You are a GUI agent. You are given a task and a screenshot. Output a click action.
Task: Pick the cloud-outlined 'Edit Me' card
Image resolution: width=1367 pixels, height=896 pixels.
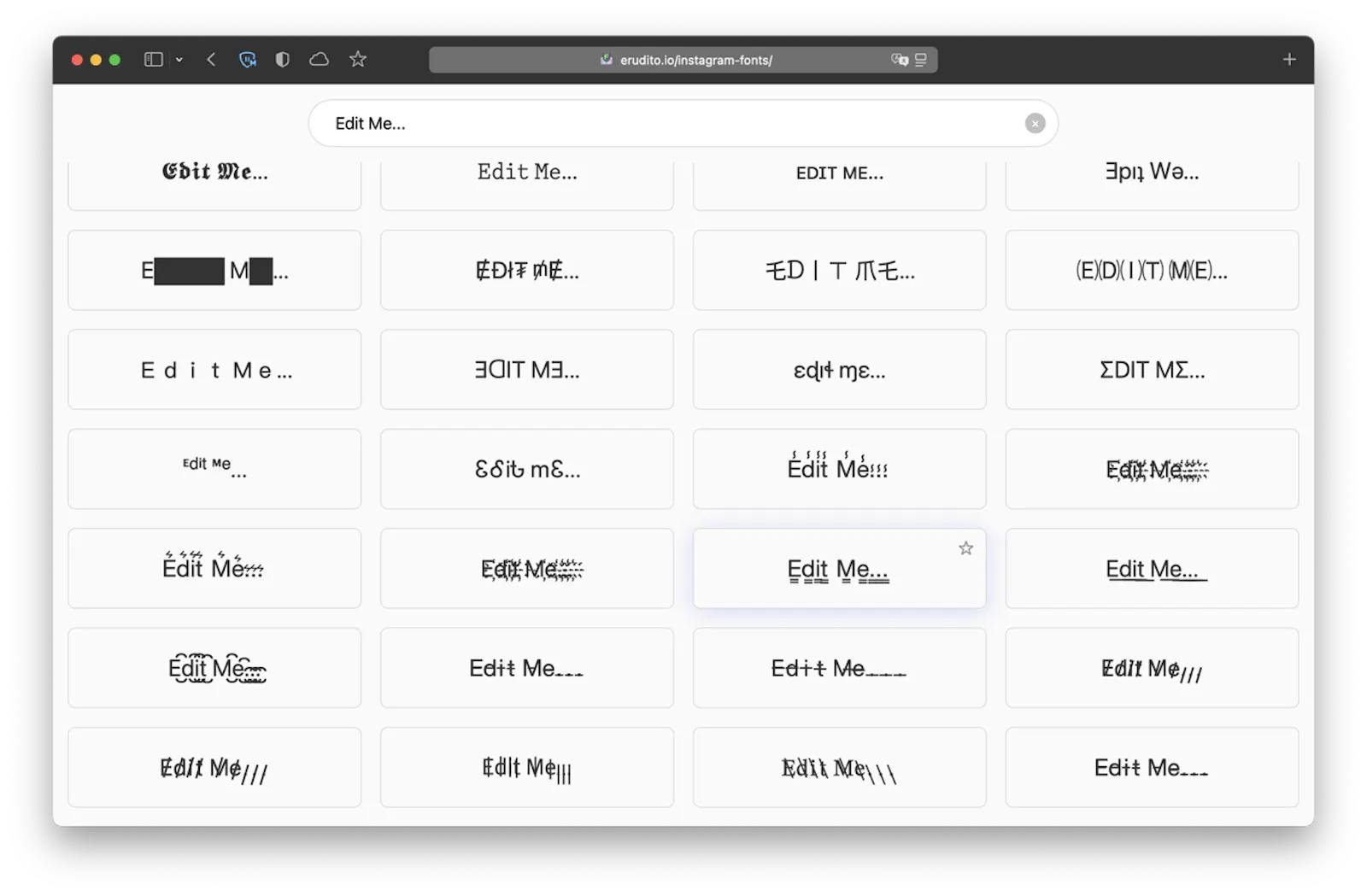(x=214, y=668)
